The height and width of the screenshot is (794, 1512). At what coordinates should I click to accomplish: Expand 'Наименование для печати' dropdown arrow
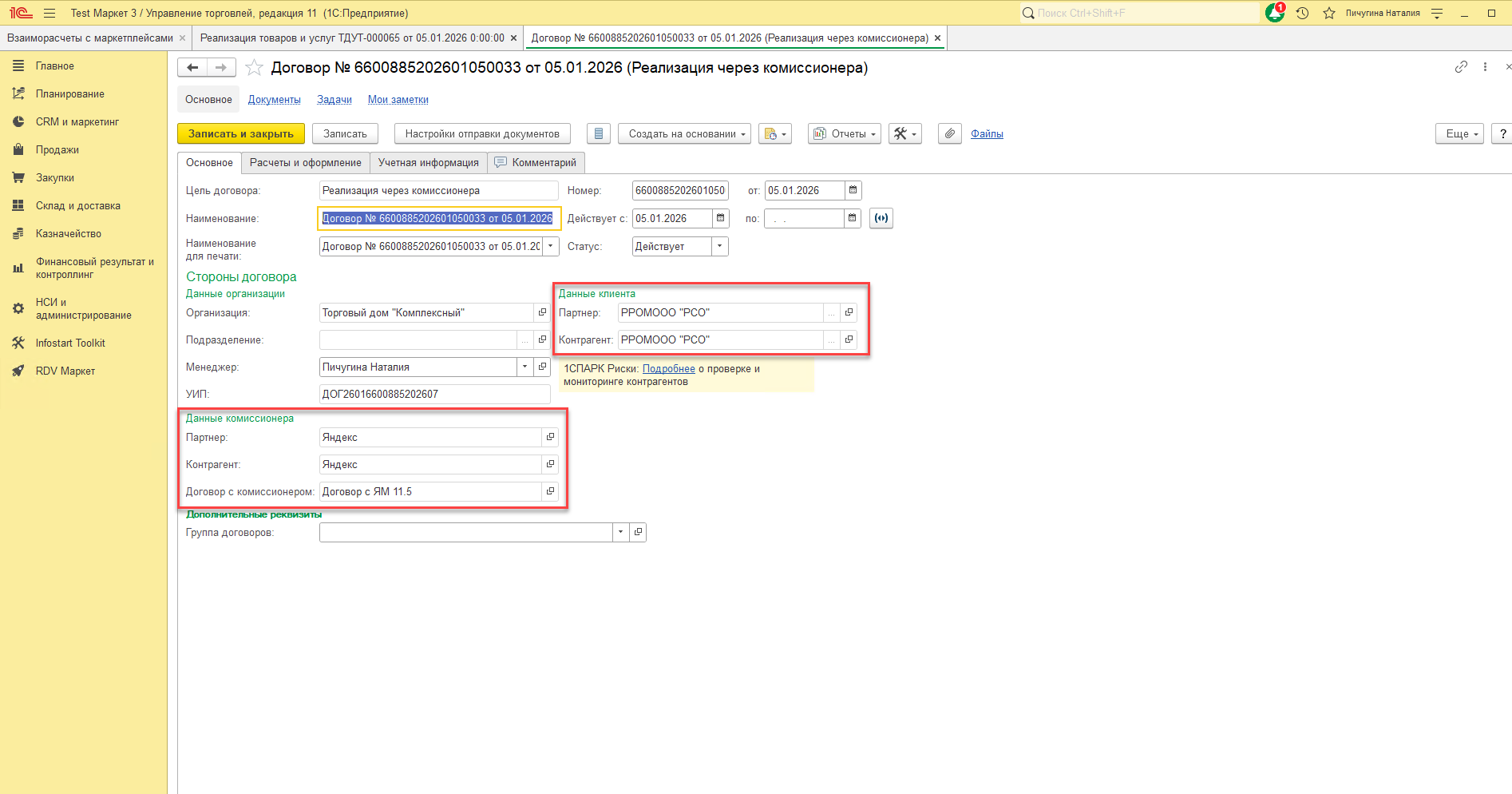[x=551, y=246]
